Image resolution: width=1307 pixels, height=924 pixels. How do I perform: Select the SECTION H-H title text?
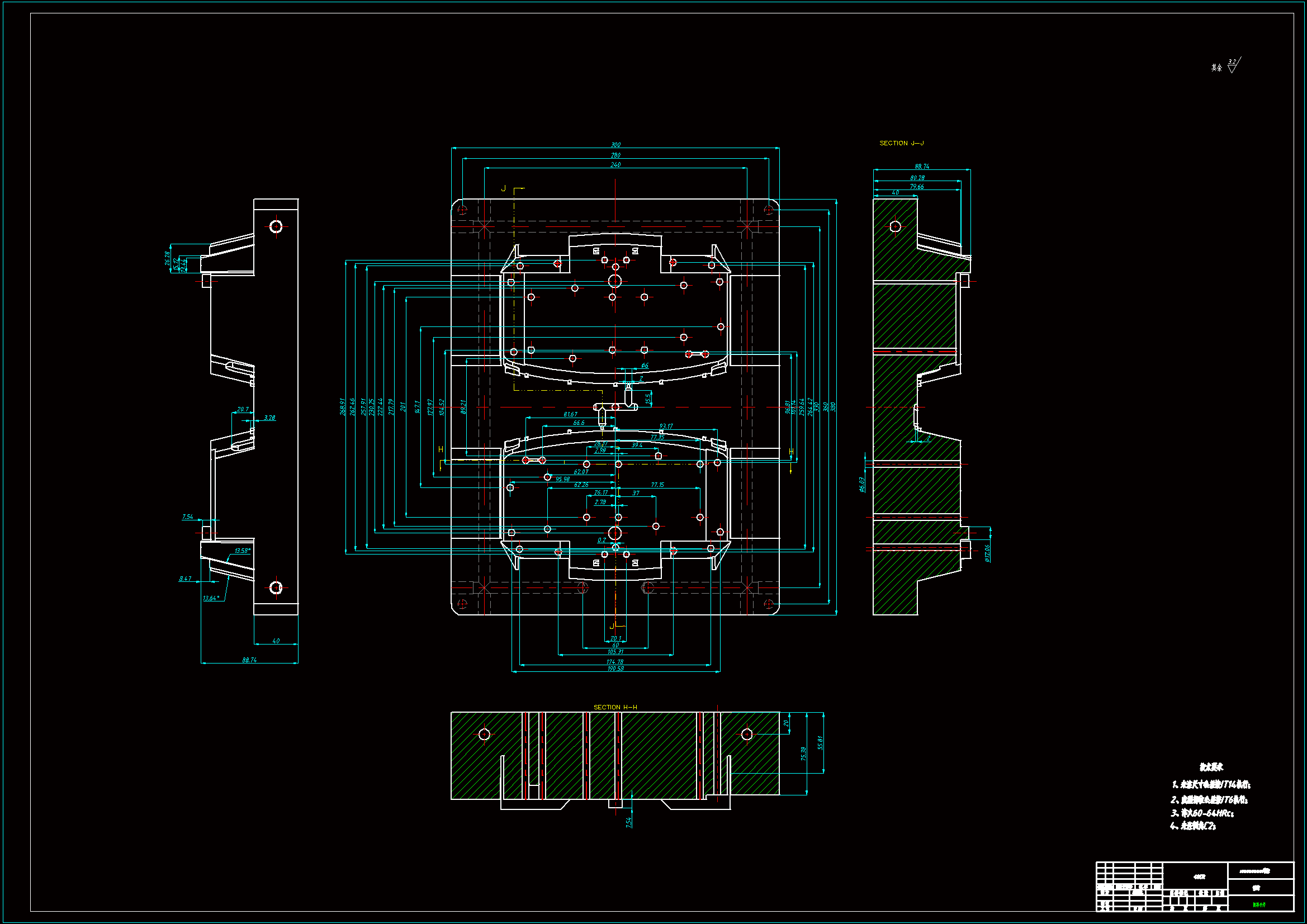tap(615, 707)
